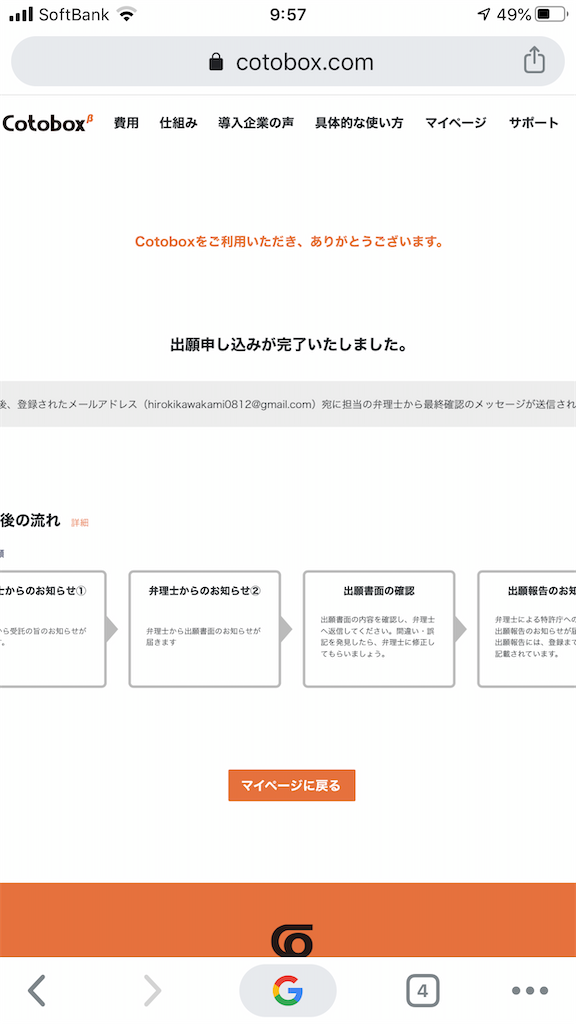Tap the 出願申し込みが完了いたしました。 heading
Screen dimensions: 576x1024
289,345
